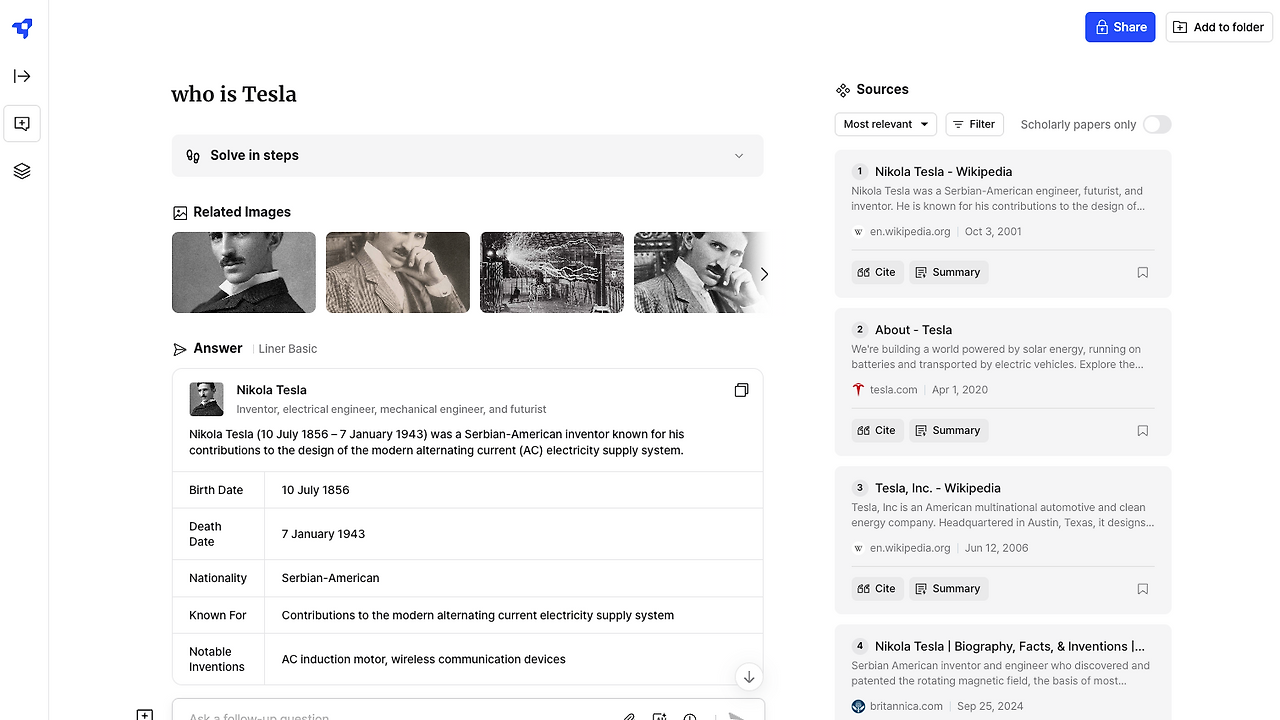The image size is (1280, 720).
Task: Click the inventor and futurist subtitle text
Action: [x=391, y=409]
